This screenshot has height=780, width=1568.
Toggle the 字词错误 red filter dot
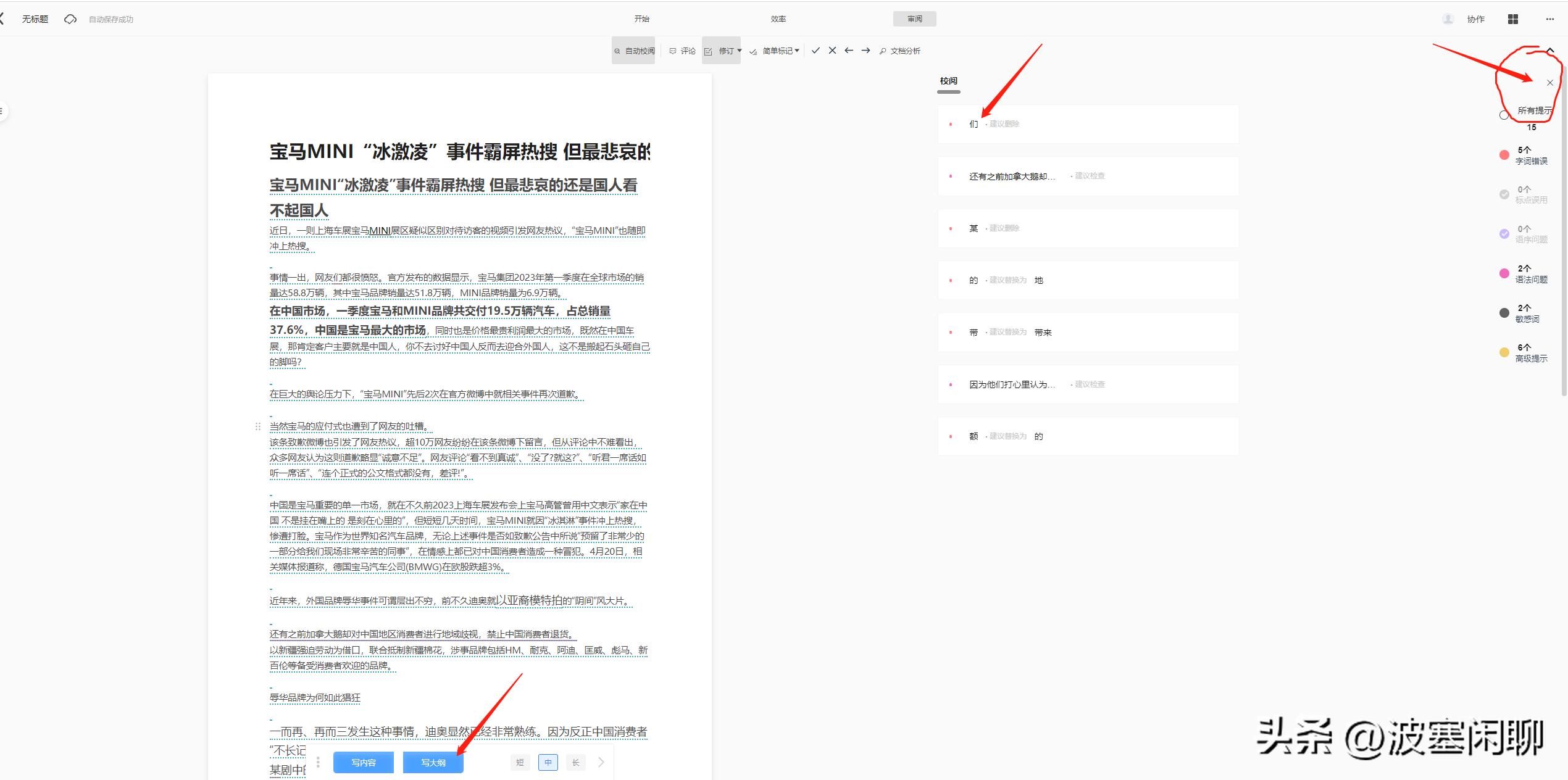point(1504,155)
